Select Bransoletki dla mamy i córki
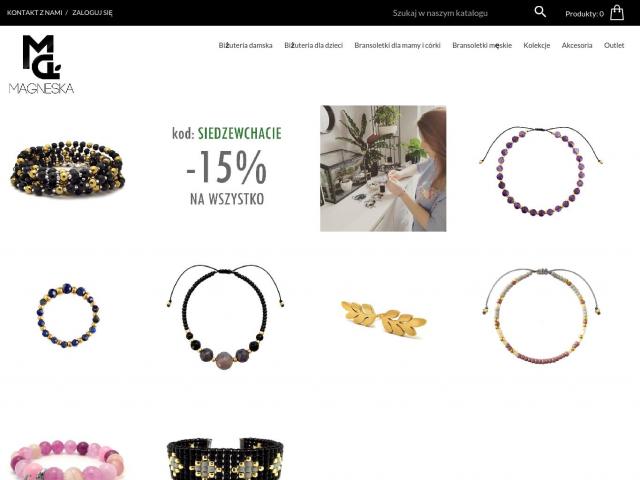 pos(397,45)
